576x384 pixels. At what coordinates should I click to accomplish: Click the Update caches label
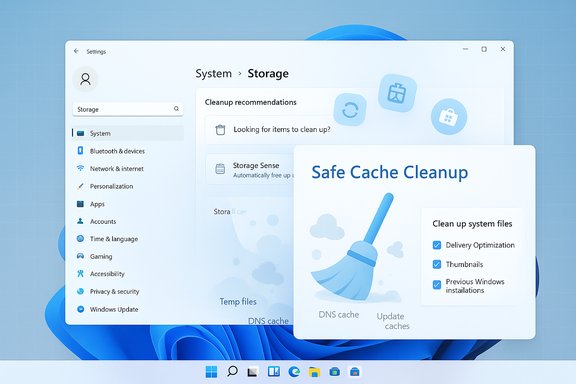click(393, 321)
